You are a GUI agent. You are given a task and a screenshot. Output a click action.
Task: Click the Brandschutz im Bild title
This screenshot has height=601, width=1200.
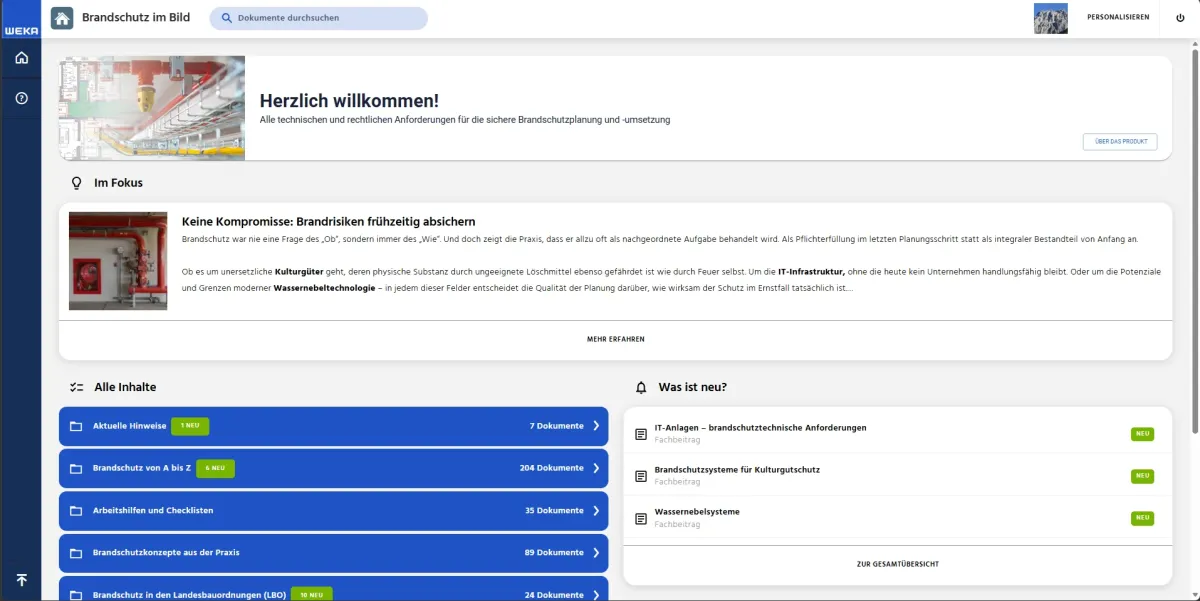point(137,17)
